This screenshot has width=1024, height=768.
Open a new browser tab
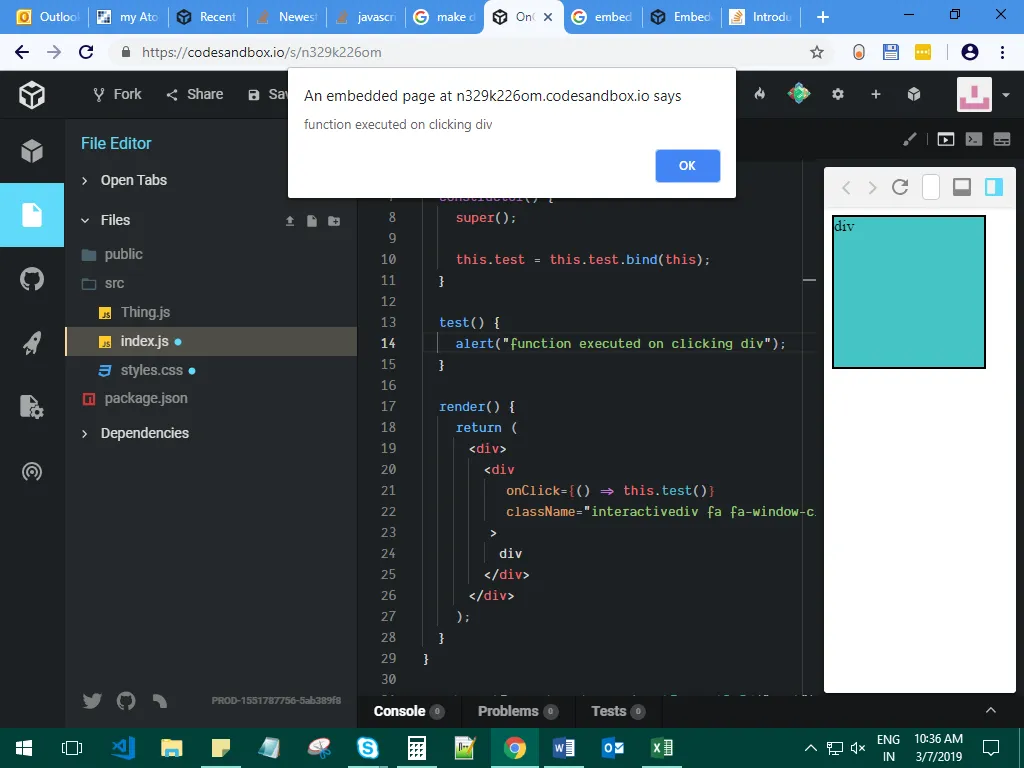pos(823,17)
